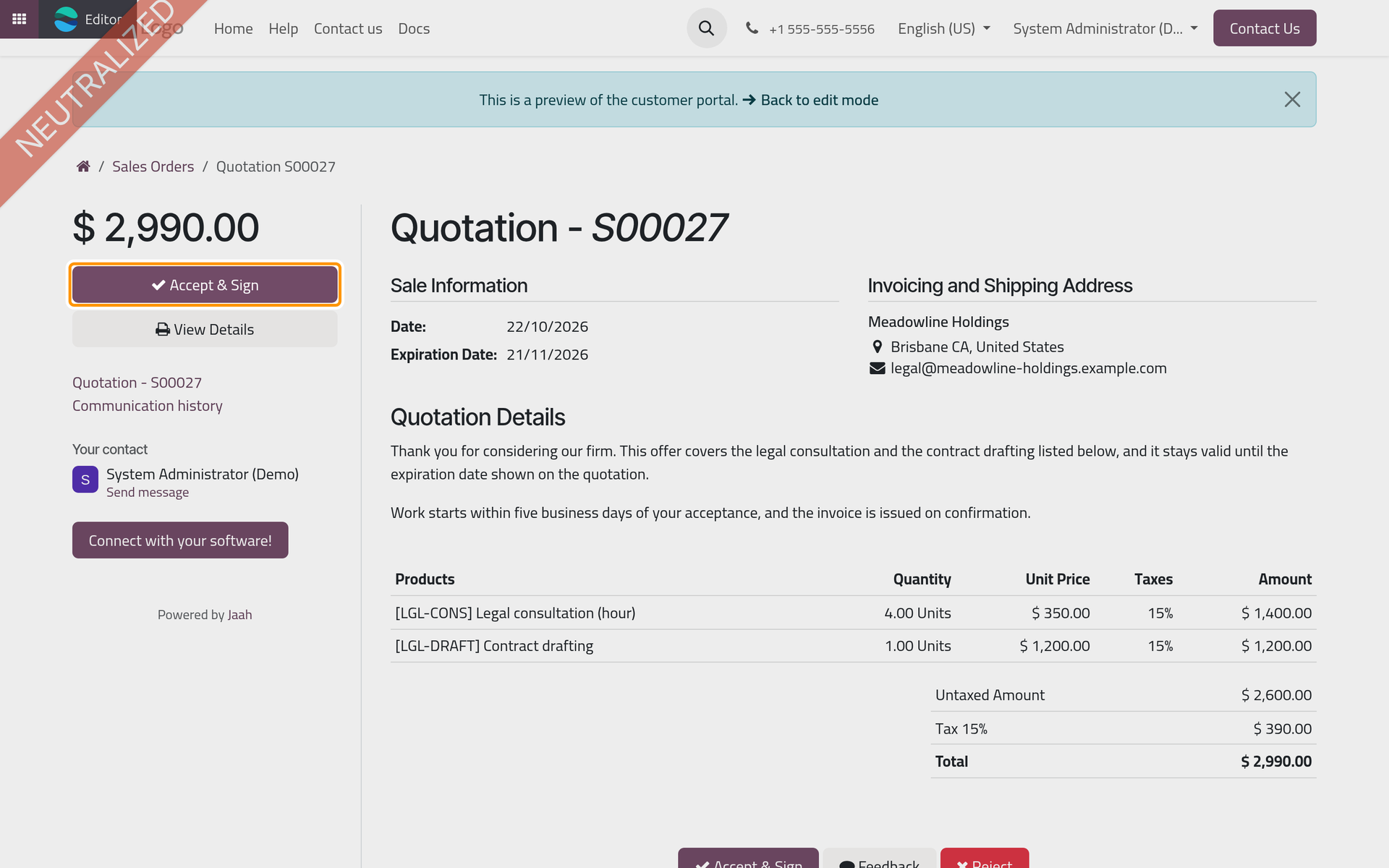The height and width of the screenshot is (868, 1389).
Task: Click the [LGL-CONS] Legal consultation (hour) row
Action: pyautogui.click(x=853, y=613)
